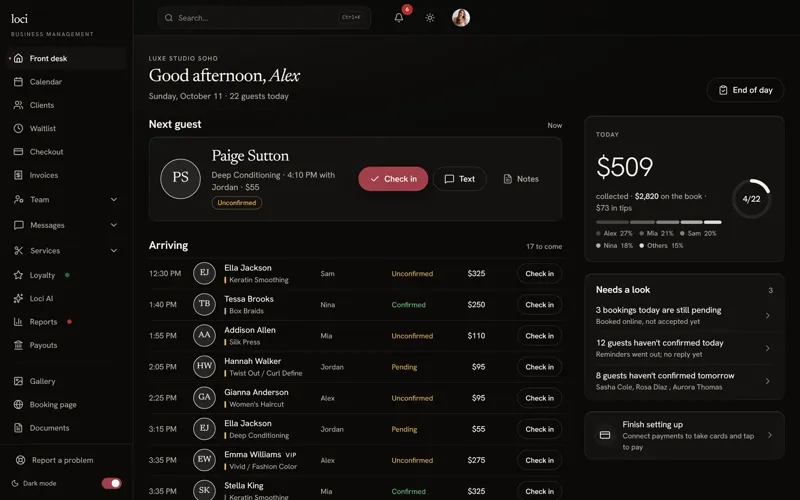Check in Paige Sutton with red button
Screen dimensions: 800x500
pos(393,179)
